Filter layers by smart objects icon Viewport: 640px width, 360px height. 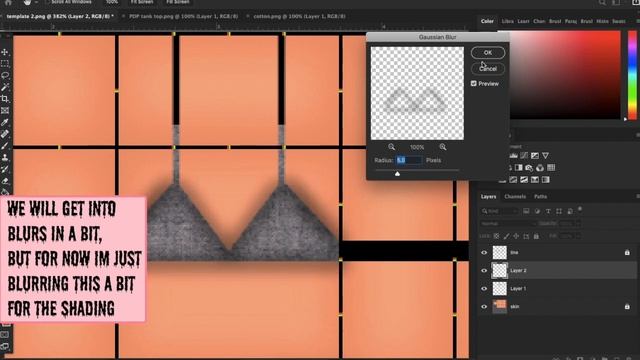click(570, 211)
